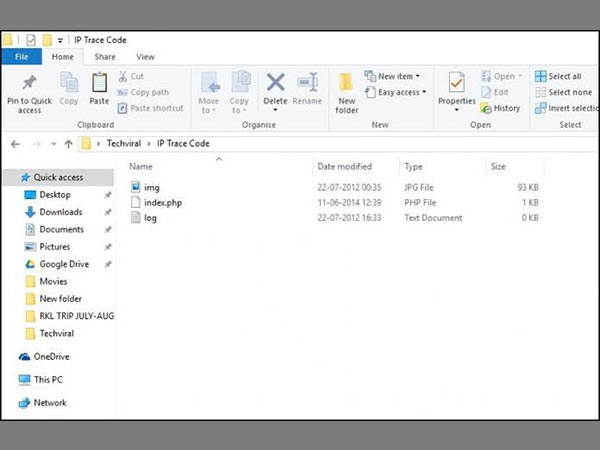
Task: Go up one level with Up arrow
Action: (68, 144)
